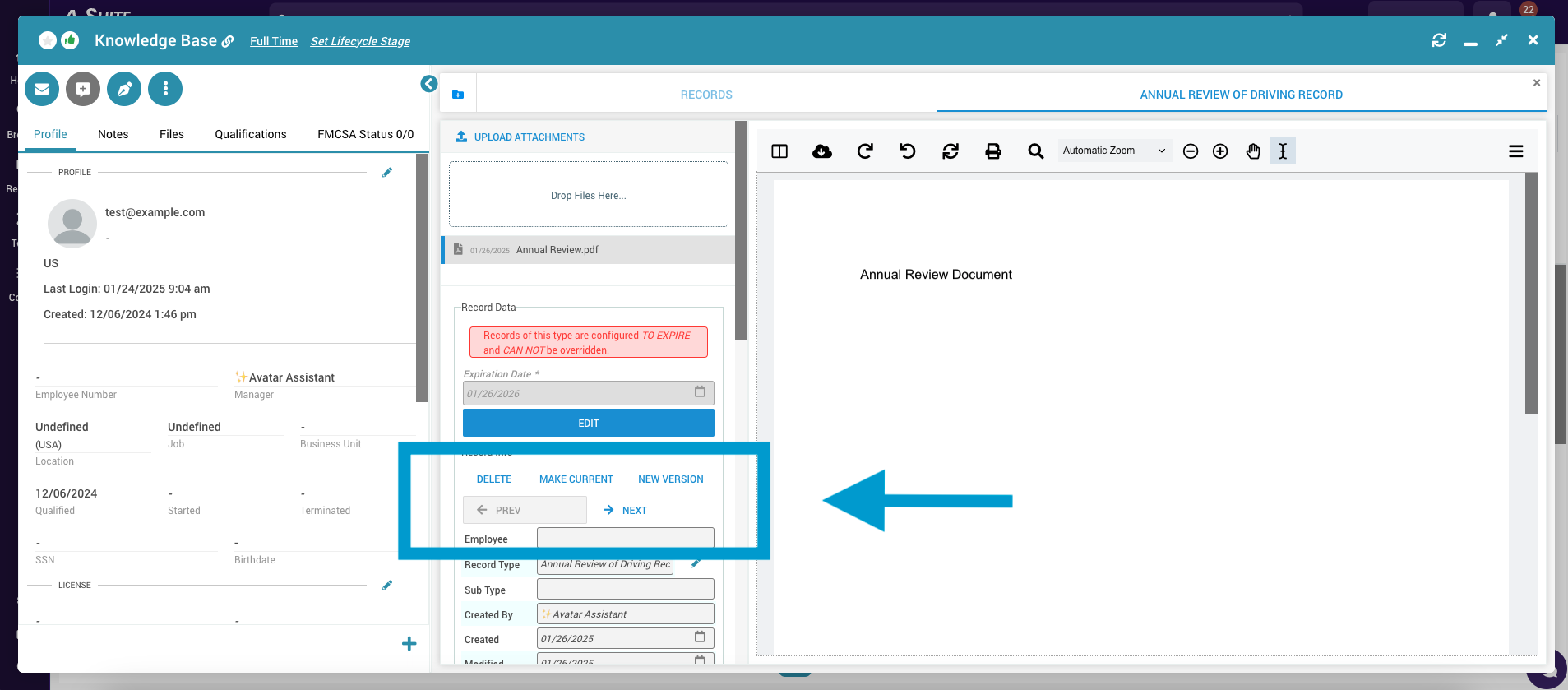Select the RECORDS tab
The height and width of the screenshot is (690, 1568).
tap(706, 95)
